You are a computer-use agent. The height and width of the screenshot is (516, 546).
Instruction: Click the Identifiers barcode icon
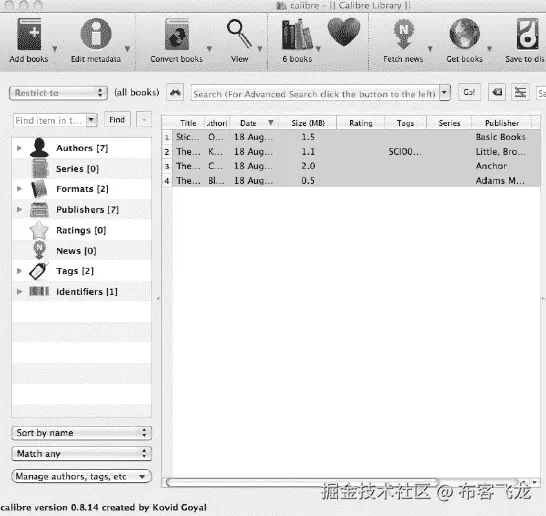[39, 291]
